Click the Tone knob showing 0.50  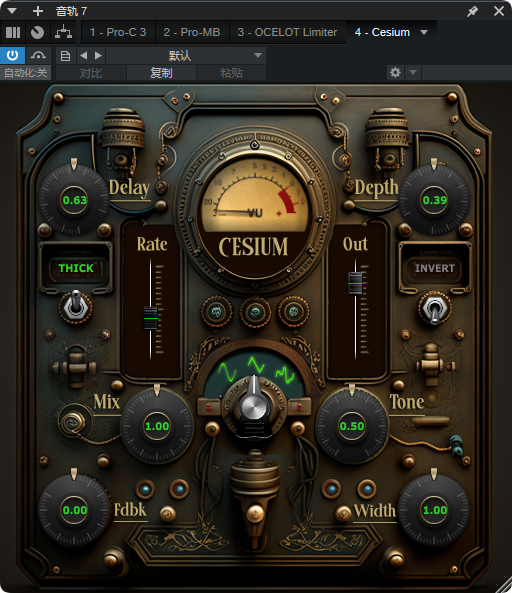[352, 426]
